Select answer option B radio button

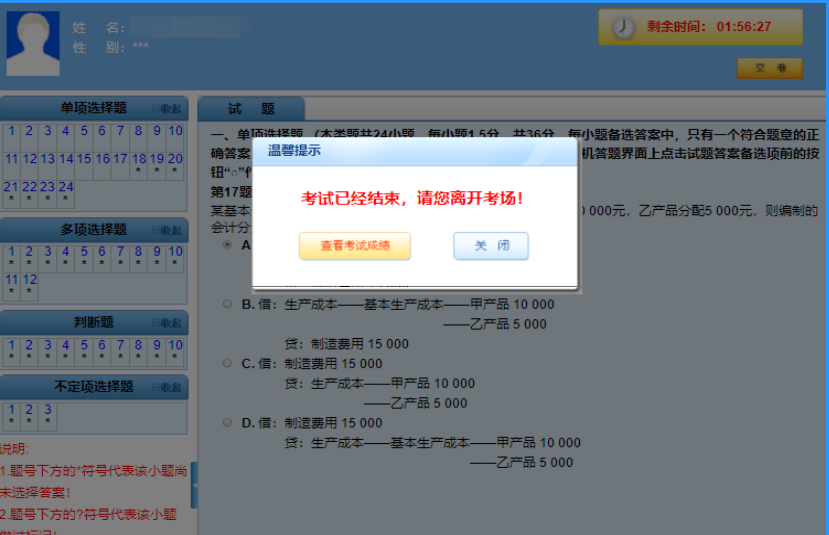[227, 304]
